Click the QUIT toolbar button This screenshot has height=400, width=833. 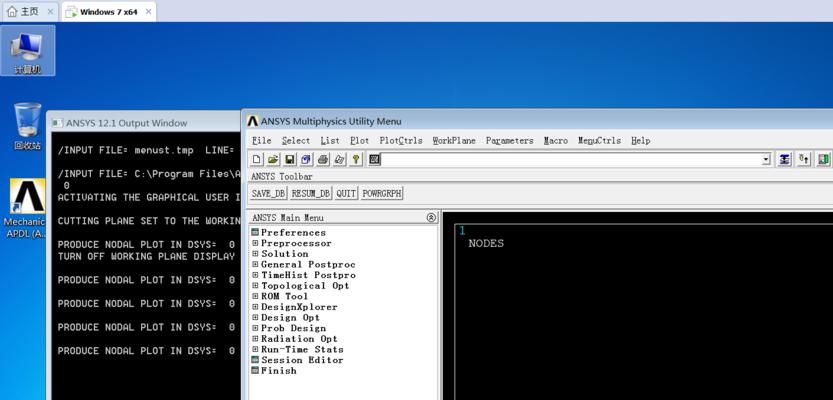pyautogui.click(x=346, y=194)
